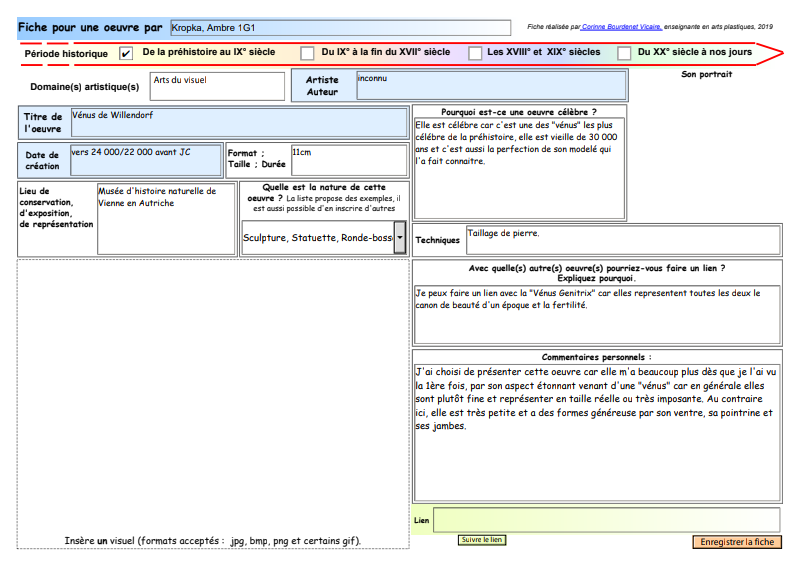Click the Enregistrer la fiche button
The height and width of the screenshot is (566, 800).
(736, 542)
